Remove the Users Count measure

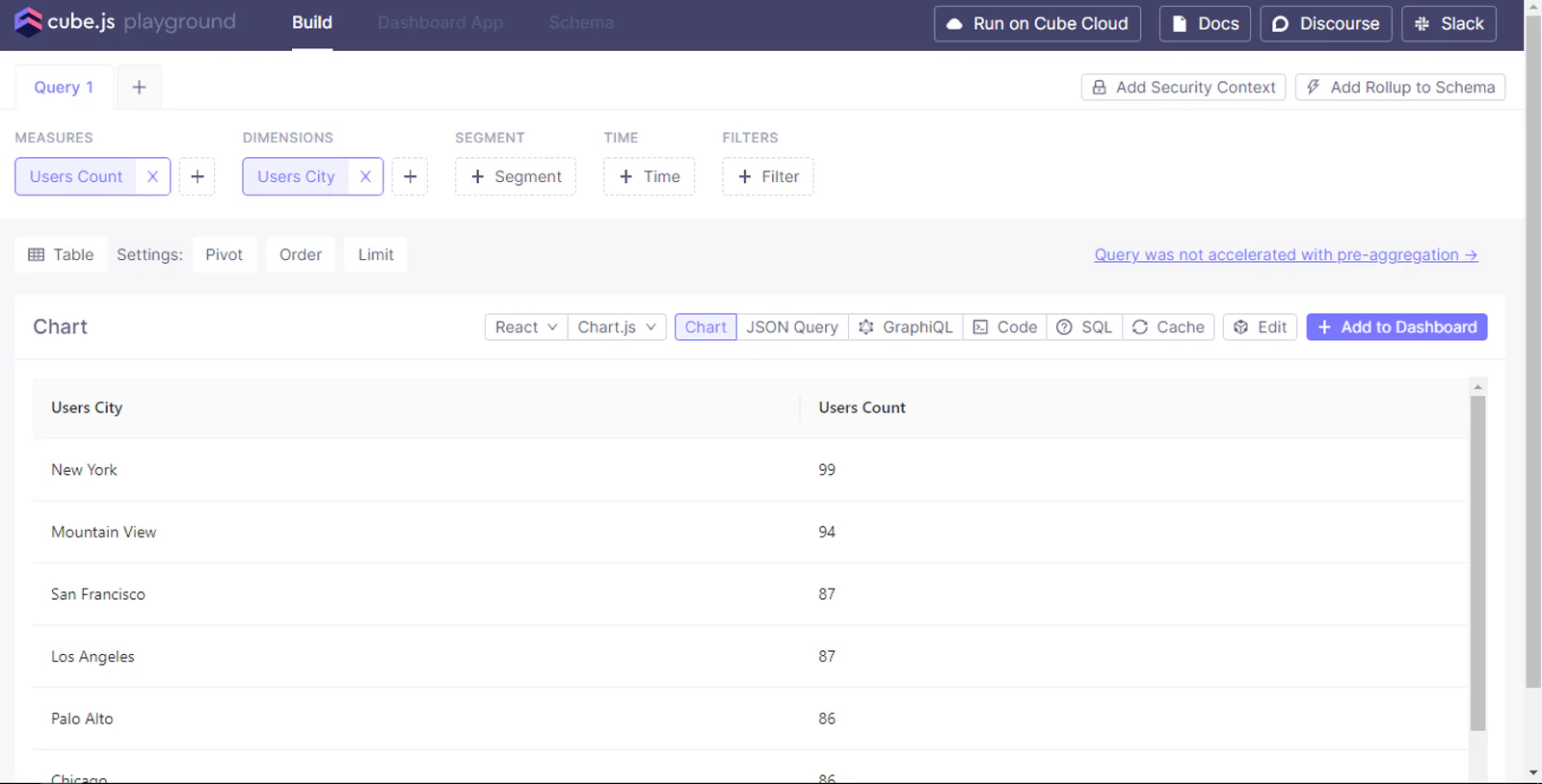(152, 176)
